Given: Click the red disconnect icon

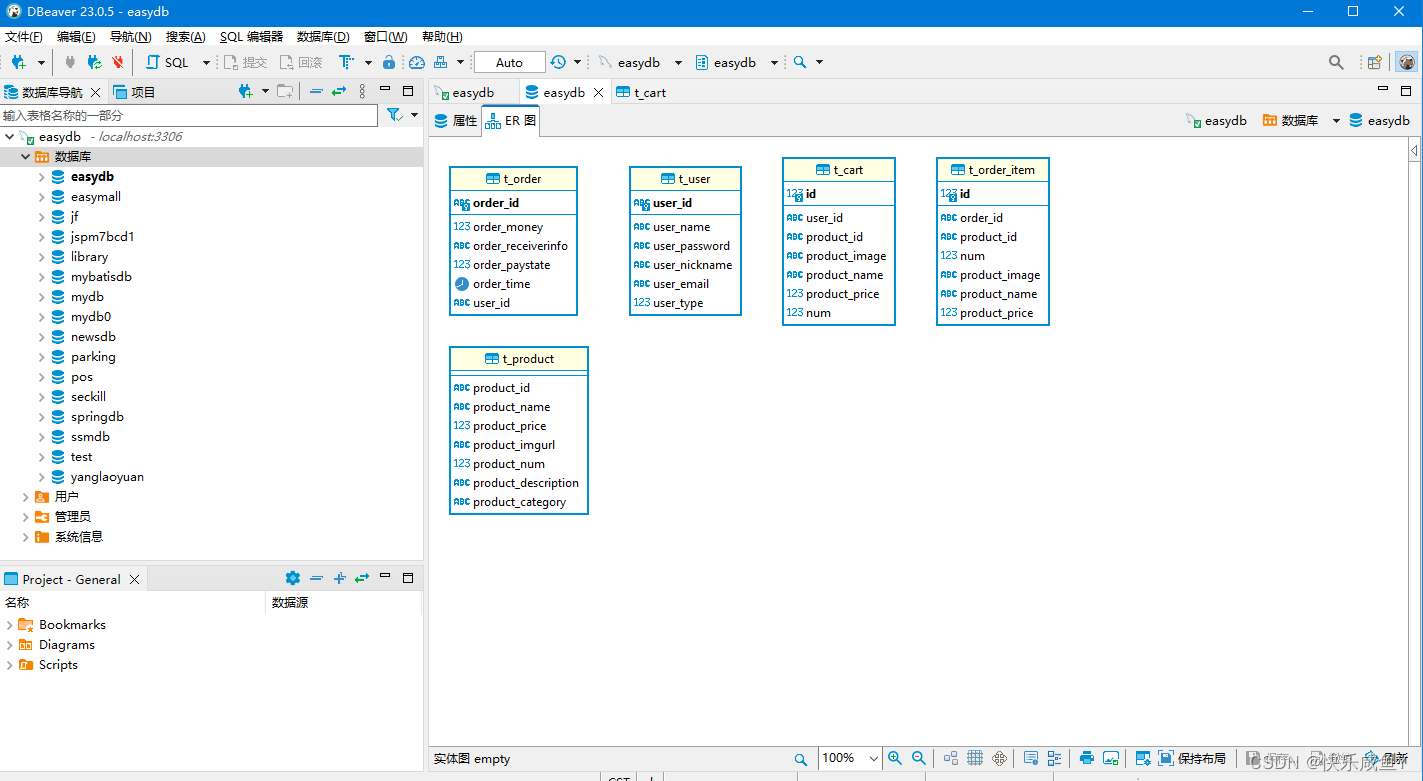Looking at the screenshot, I should 117,62.
